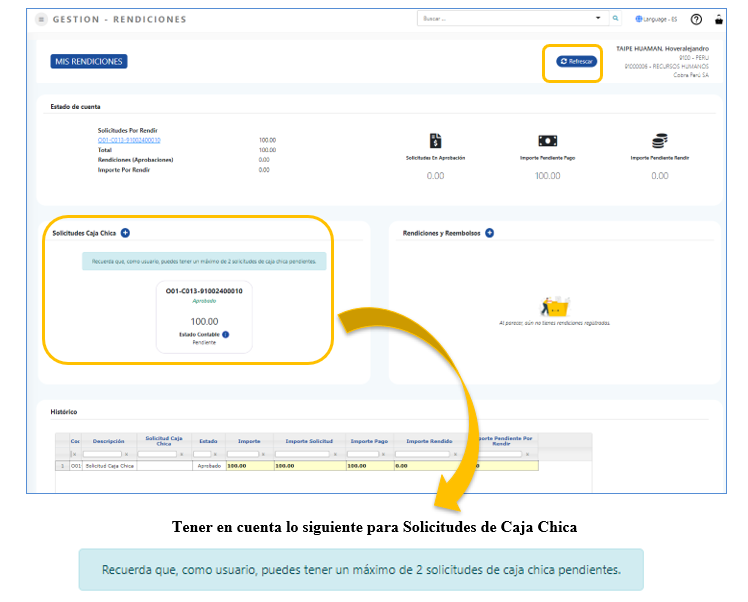Click the user name TAIPE HUAMAN, Hoveralejandro

pyautogui.click(x=662, y=49)
